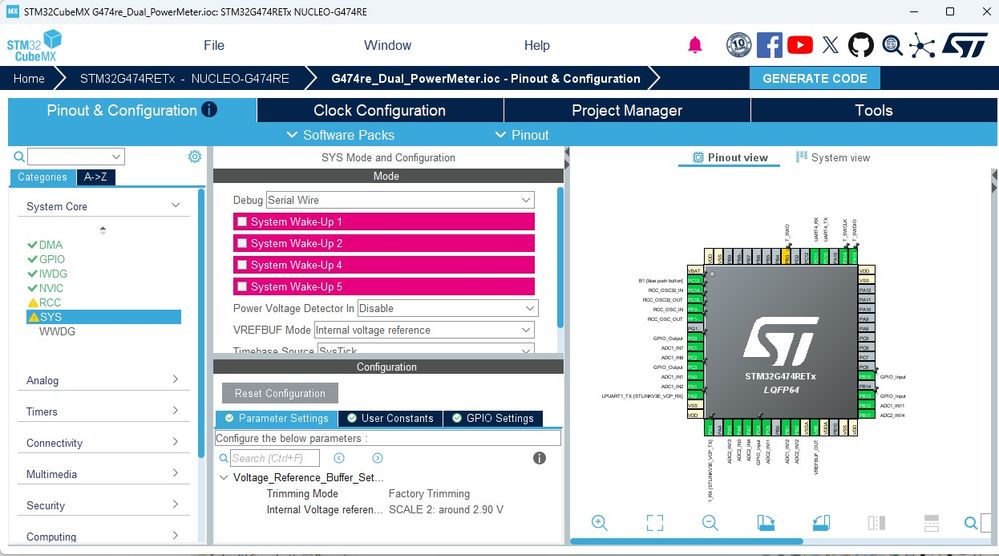
Task: Switch to the Project Manager tab
Action: point(627,110)
